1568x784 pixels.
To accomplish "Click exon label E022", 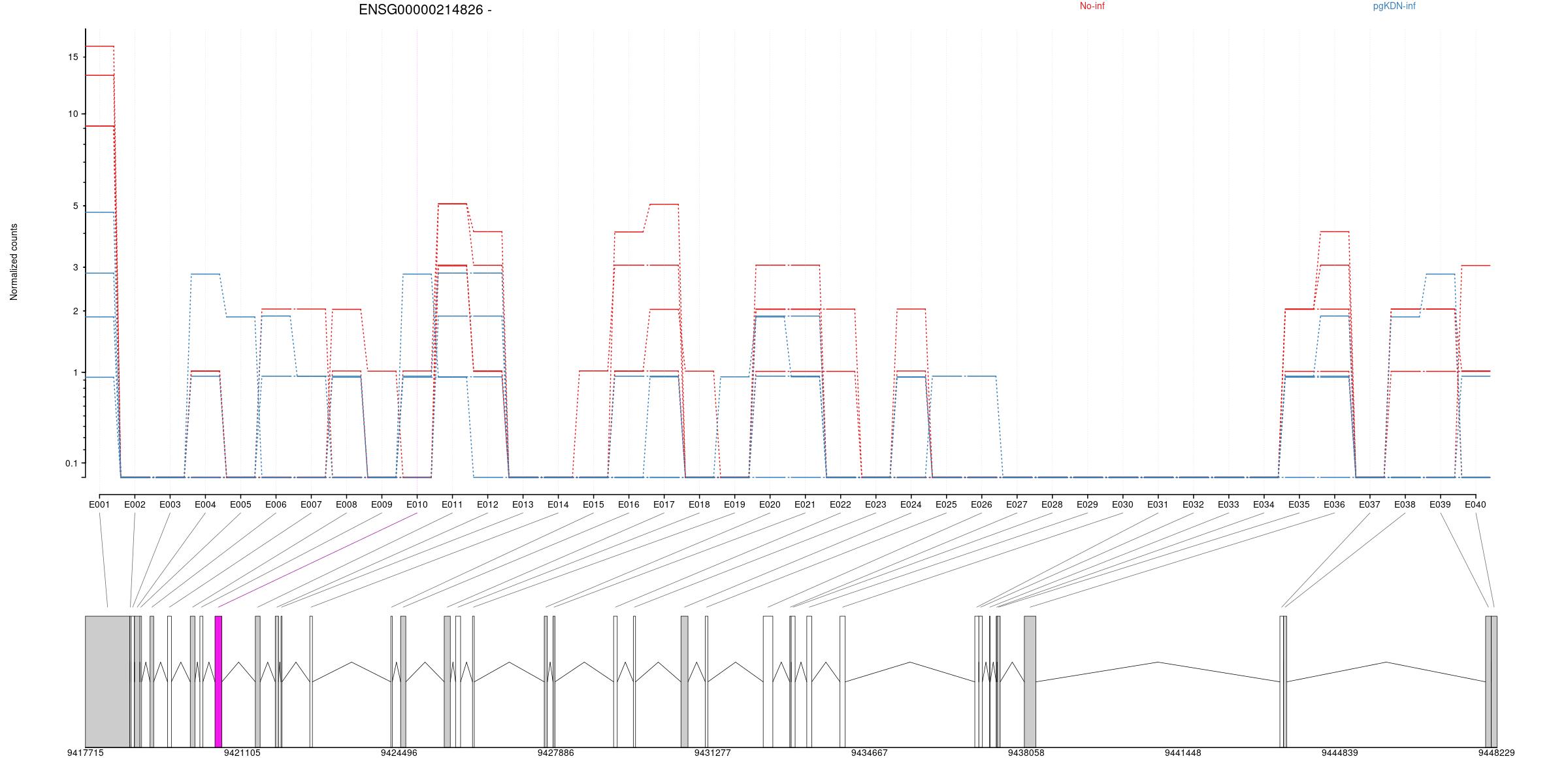I will pyautogui.click(x=840, y=504).
